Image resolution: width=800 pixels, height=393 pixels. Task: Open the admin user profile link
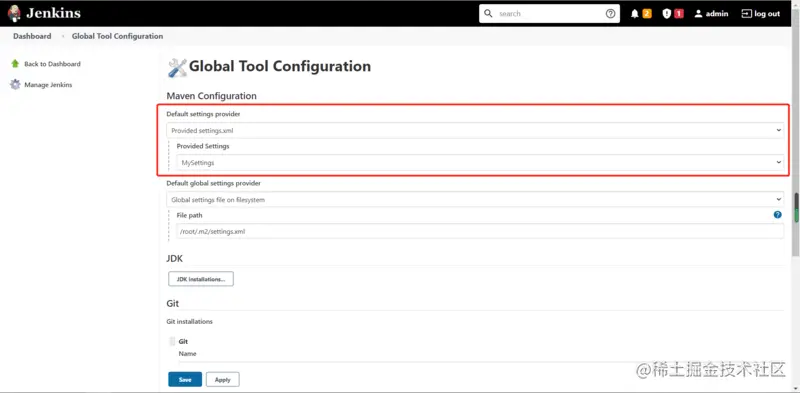pos(711,14)
